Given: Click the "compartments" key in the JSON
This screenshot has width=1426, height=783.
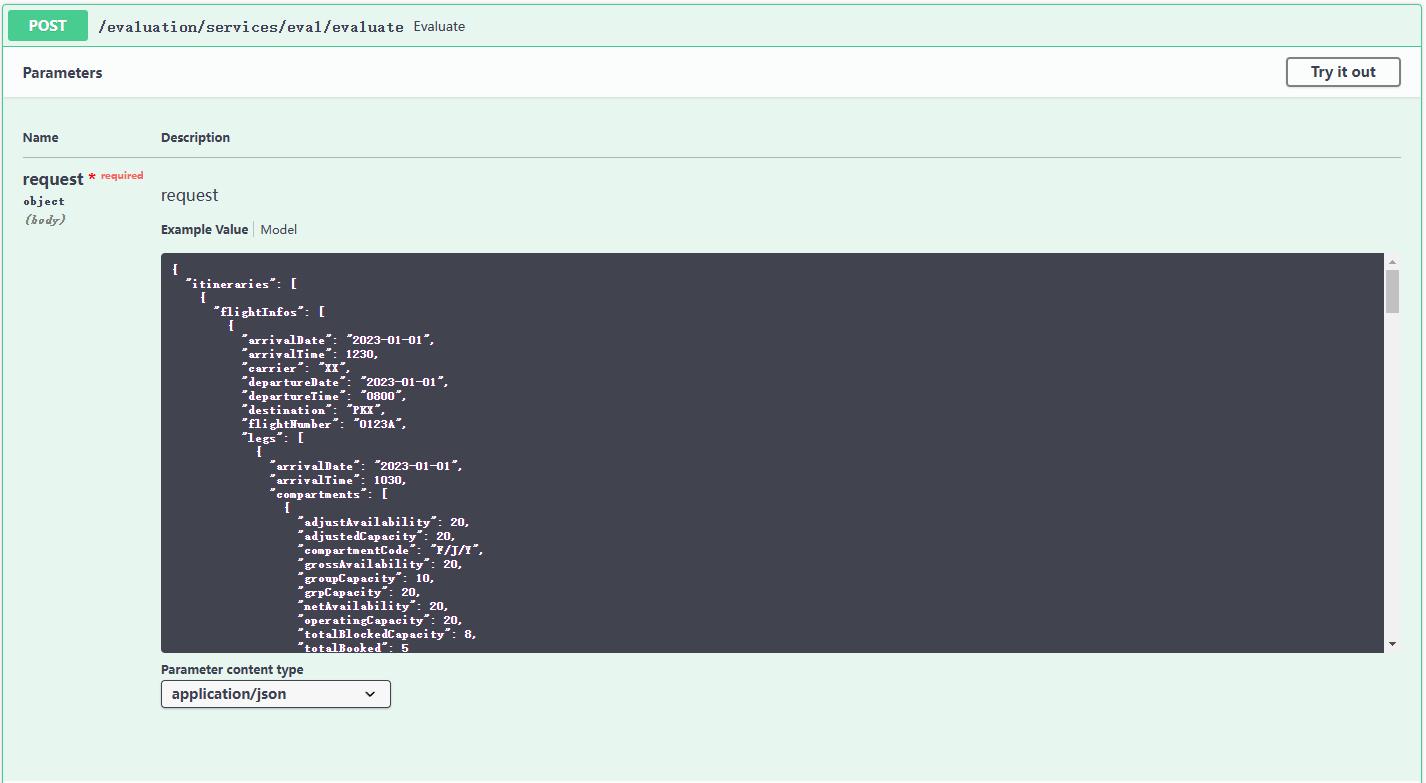Looking at the screenshot, I should tap(318, 494).
